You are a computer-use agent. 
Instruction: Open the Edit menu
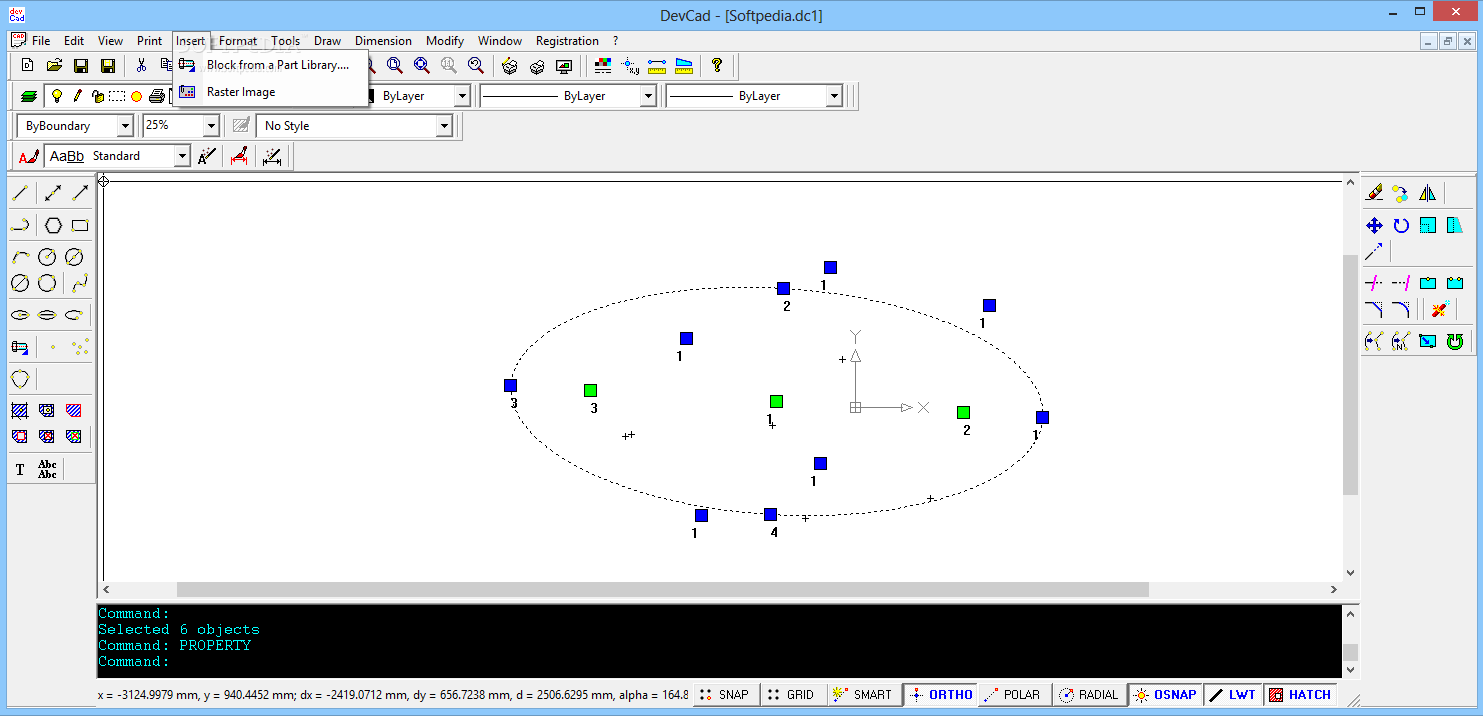pos(74,41)
